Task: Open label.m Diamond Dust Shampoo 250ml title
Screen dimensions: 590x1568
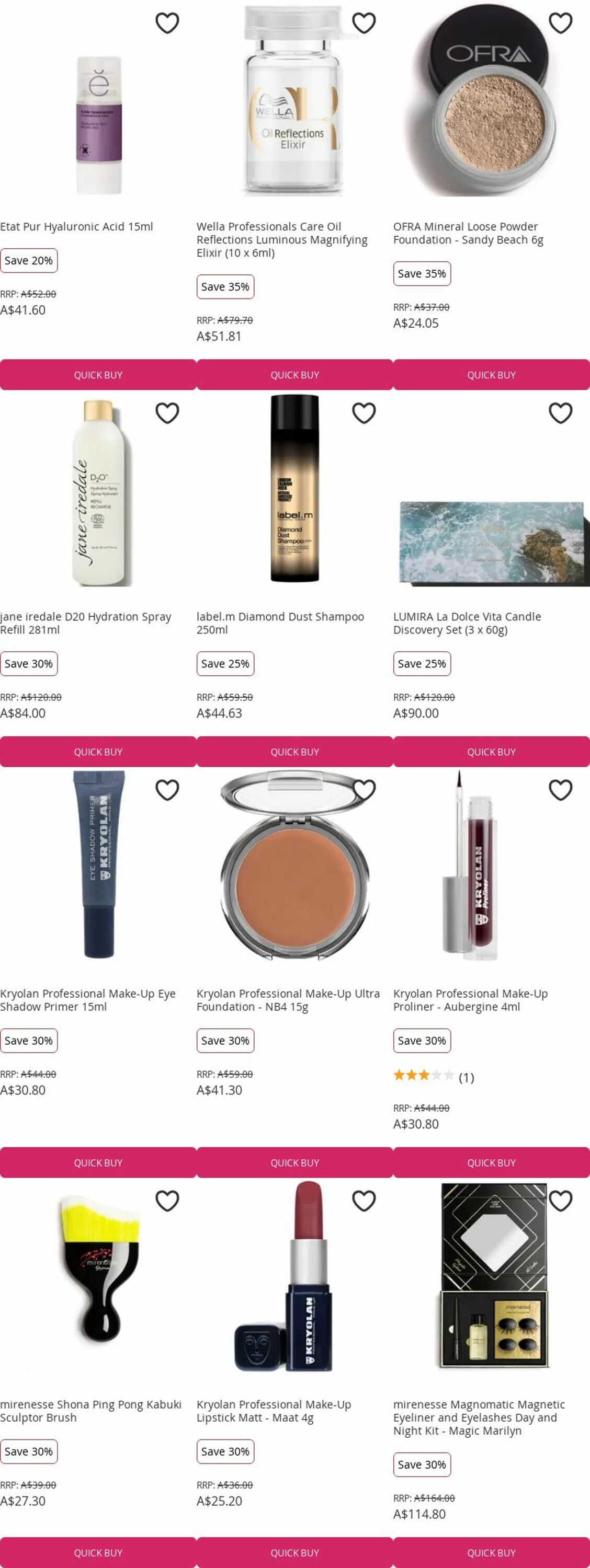Action: pyautogui.click(x=280, y=624)
